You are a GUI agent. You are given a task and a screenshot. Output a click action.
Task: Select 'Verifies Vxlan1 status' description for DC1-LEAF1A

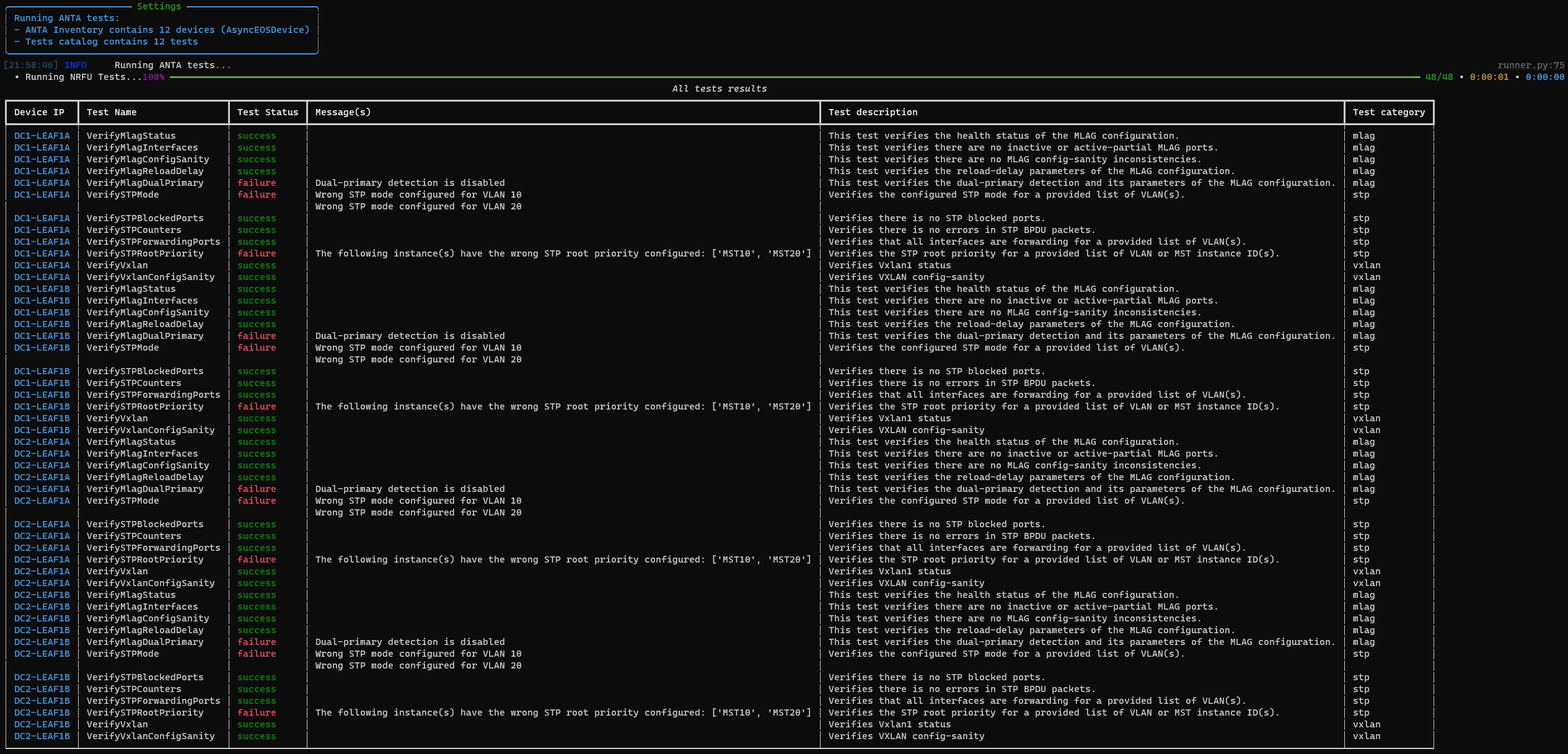(x=890, y=265)
